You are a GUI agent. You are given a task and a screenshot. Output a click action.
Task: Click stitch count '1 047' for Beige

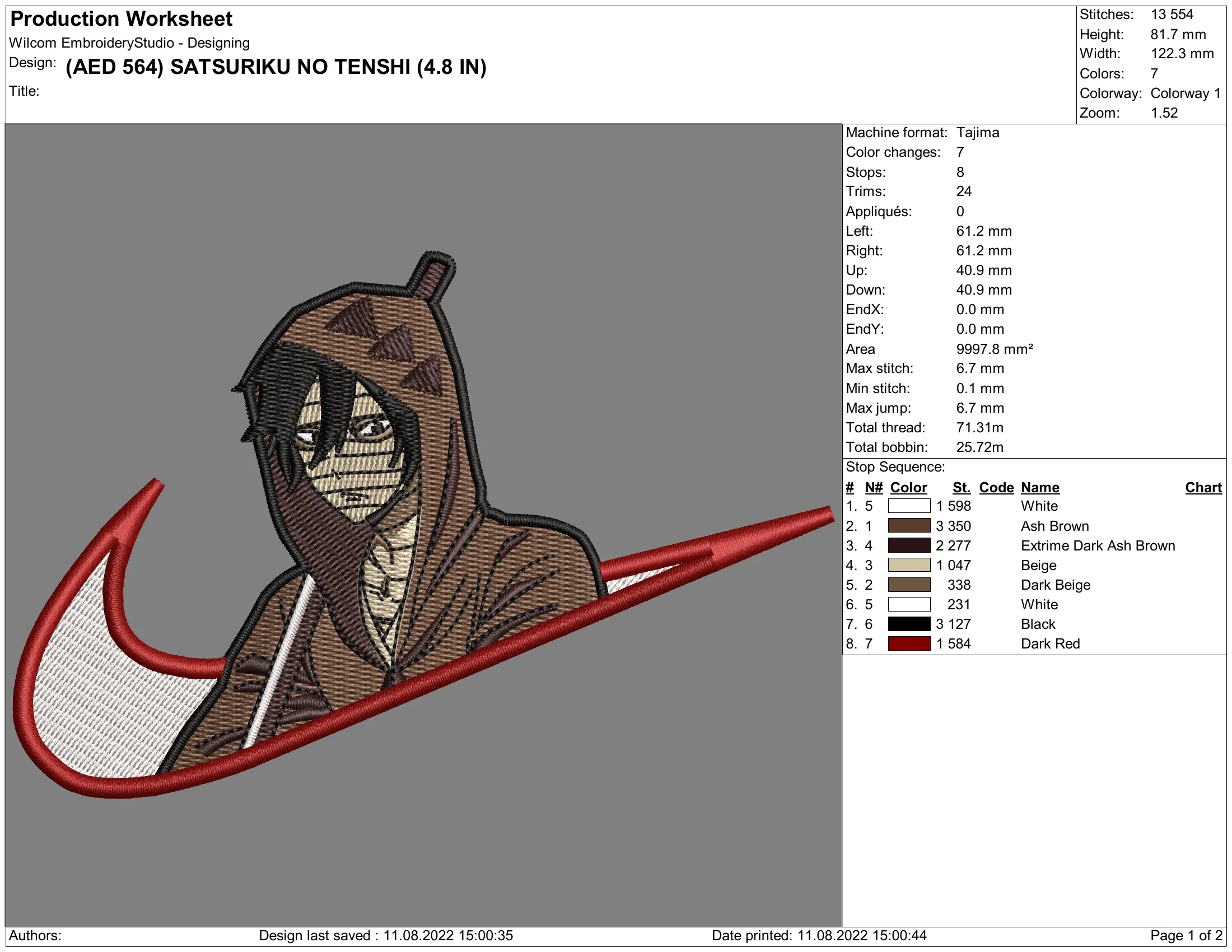click(x=953, y=565)
